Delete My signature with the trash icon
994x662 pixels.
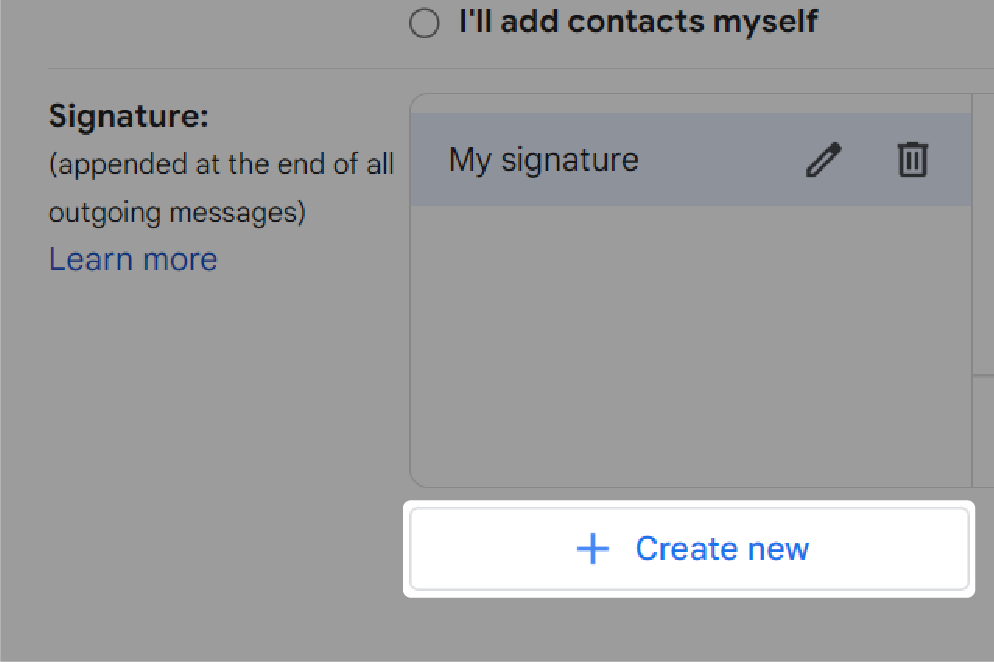coord(912,159)
